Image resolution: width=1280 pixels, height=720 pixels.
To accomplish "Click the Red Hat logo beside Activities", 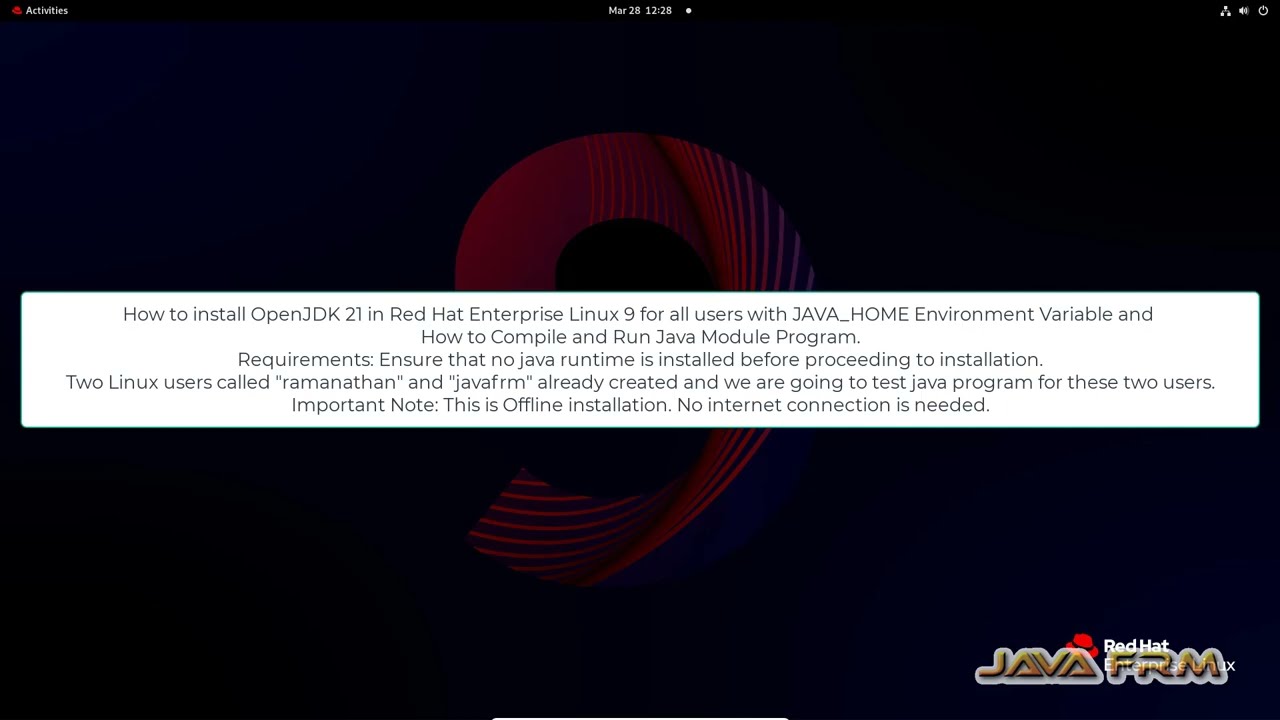I will tap(16, 10).
